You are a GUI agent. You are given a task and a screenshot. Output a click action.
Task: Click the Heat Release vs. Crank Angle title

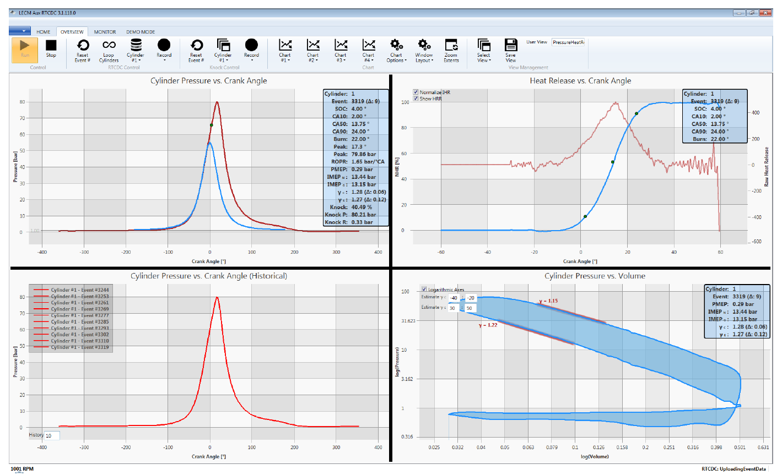coord(580,80)
